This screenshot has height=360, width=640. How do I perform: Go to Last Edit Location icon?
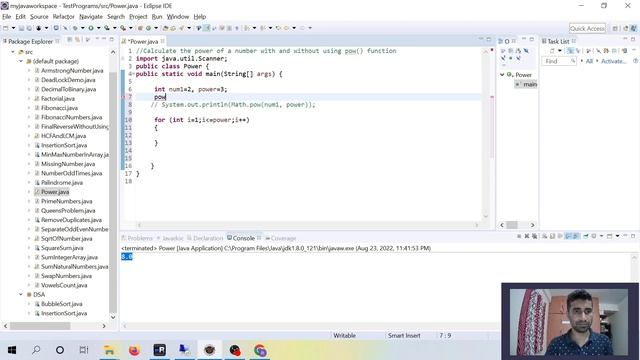tap(278, 28)
